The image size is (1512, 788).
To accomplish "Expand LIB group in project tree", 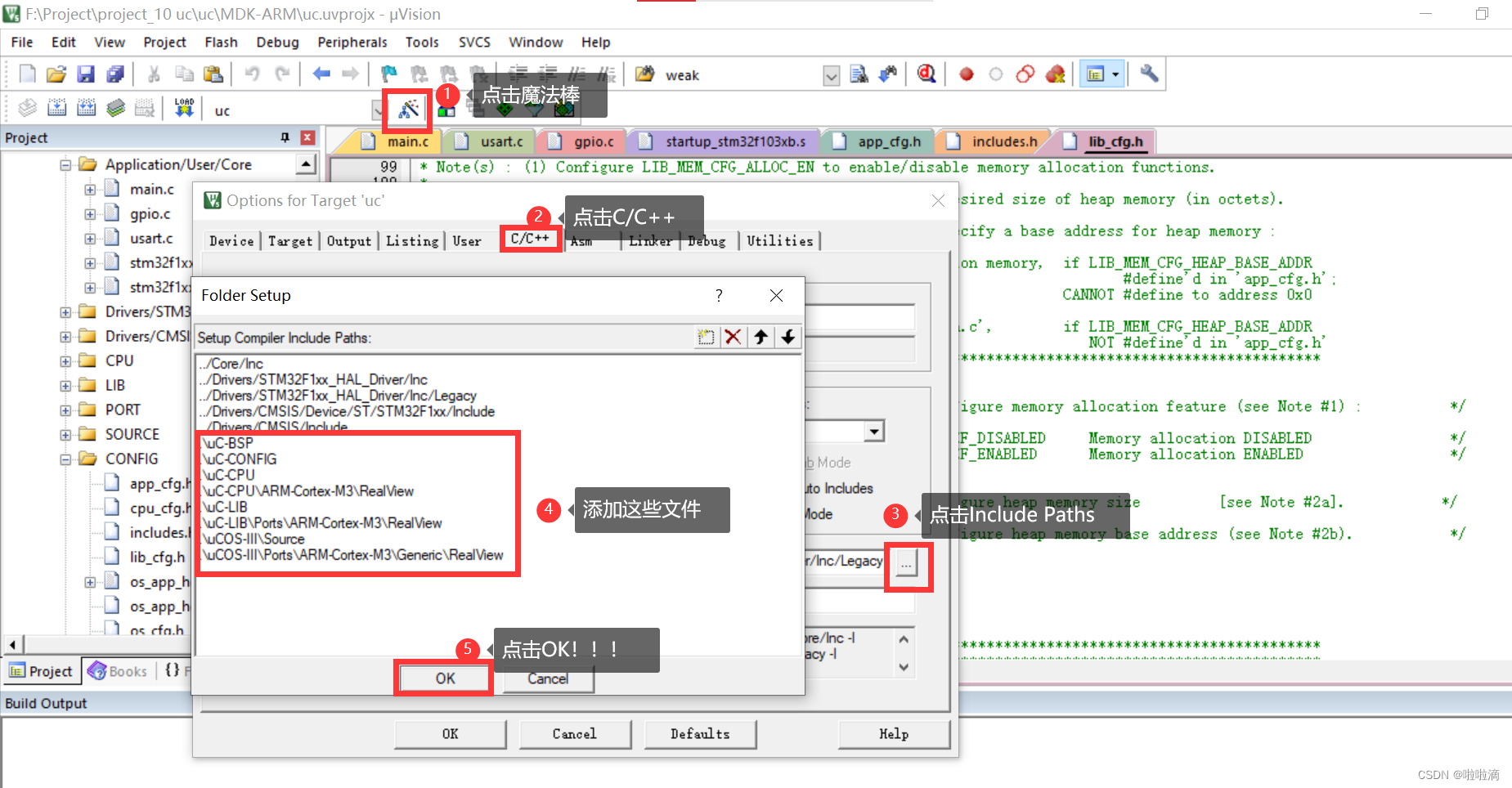I will coord(65,386).
